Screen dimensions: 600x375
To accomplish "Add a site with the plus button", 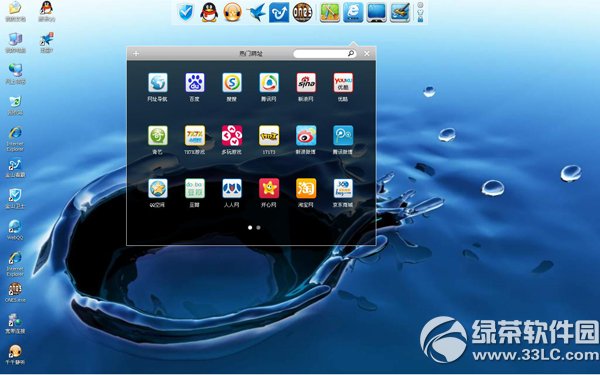I will pos(136,53).
